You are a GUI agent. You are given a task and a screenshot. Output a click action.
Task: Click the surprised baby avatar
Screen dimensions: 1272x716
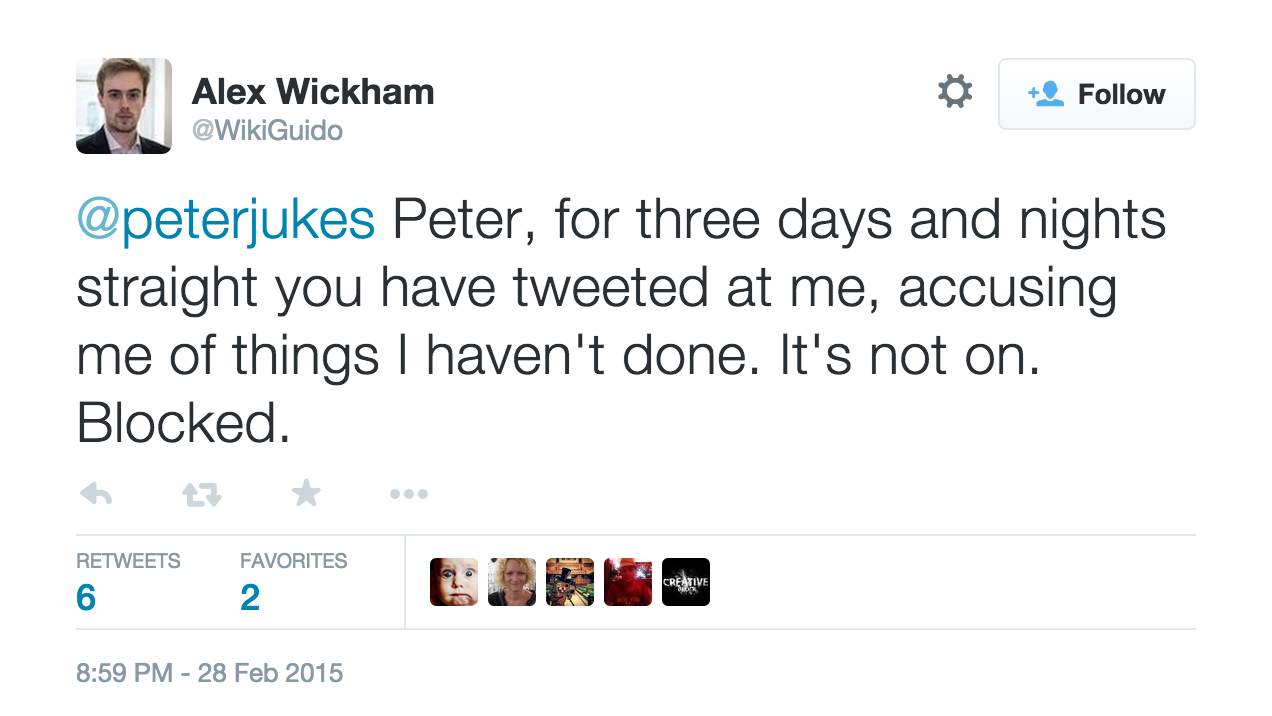coord(454,582)
